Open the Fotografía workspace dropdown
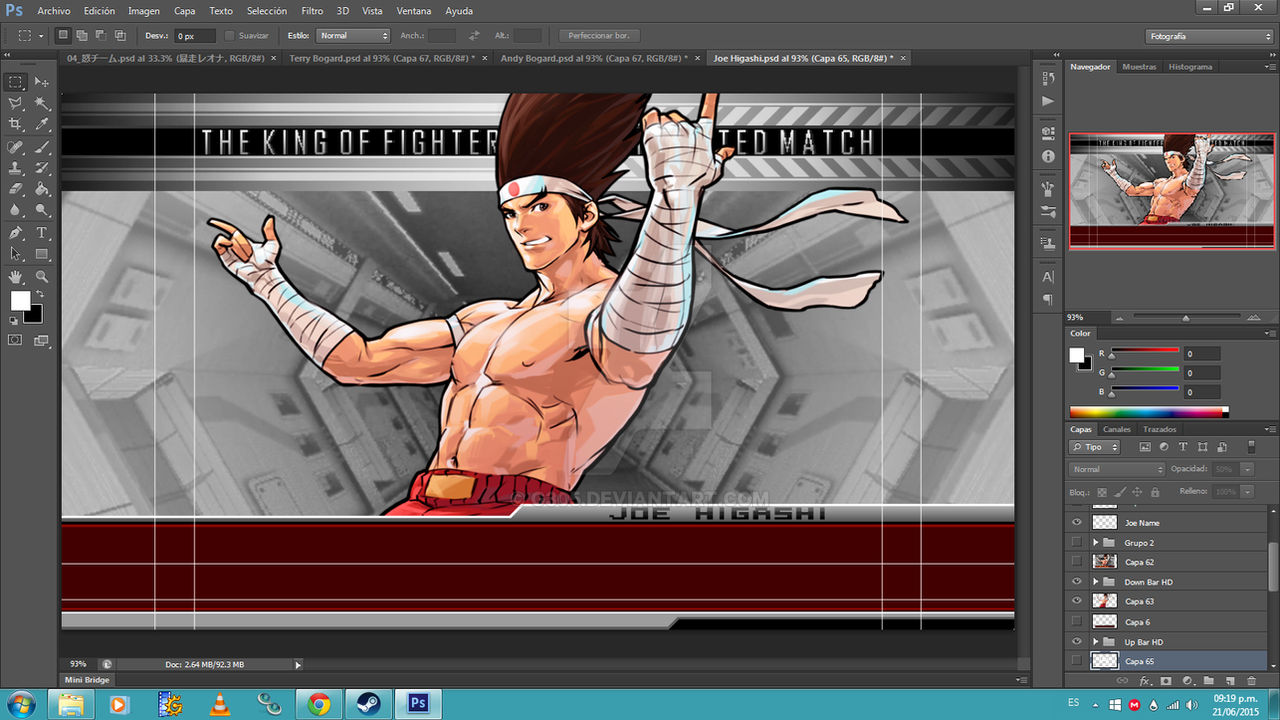This screenshot has width=1280, height=720. pyautogui.click(x=1210, y=36)
